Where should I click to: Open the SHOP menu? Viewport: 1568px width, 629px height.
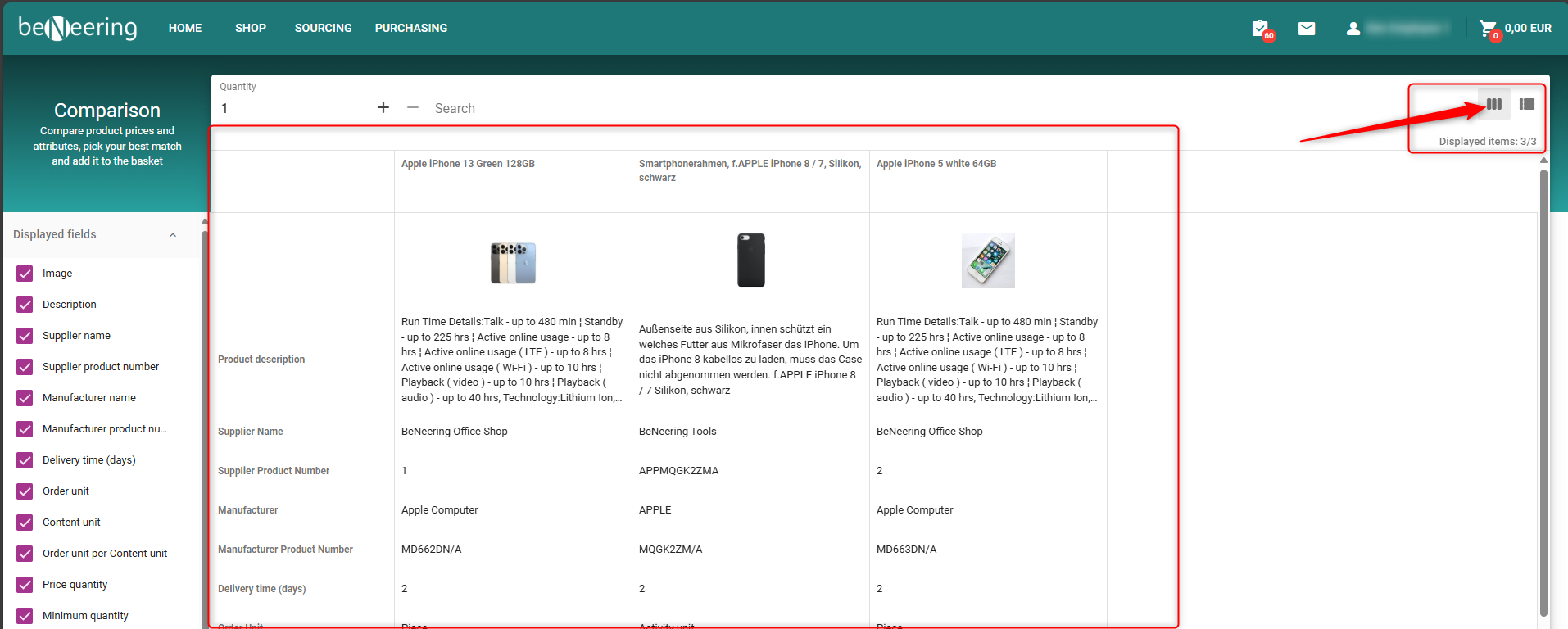tap(250, 28)
